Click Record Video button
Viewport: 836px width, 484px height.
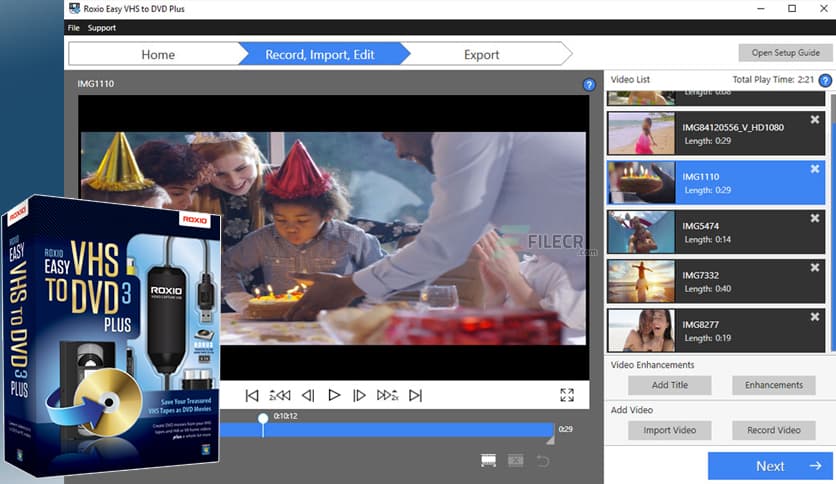[x=774, y=430]
